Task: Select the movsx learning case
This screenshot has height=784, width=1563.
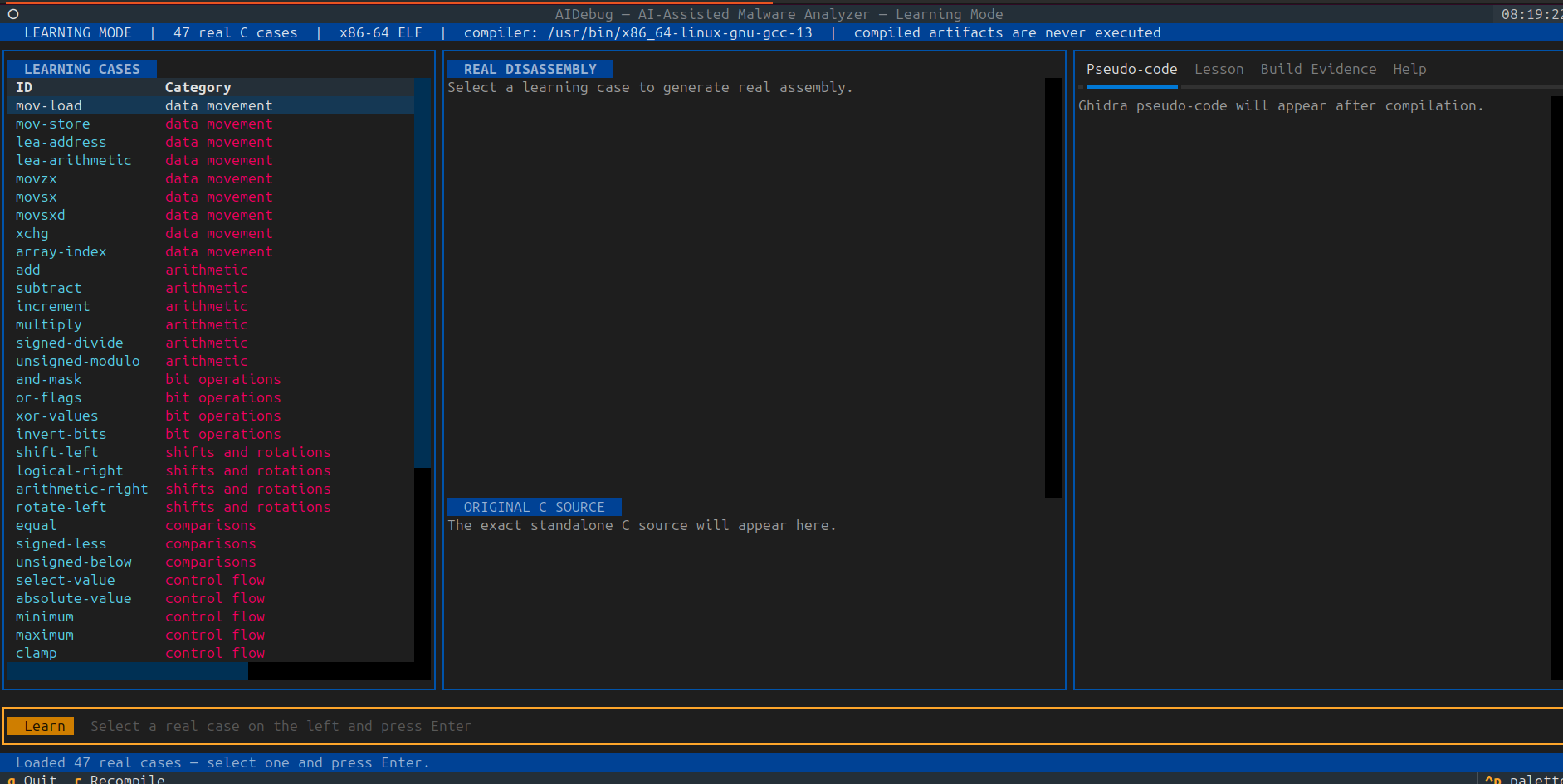Action: coord(211,197)
